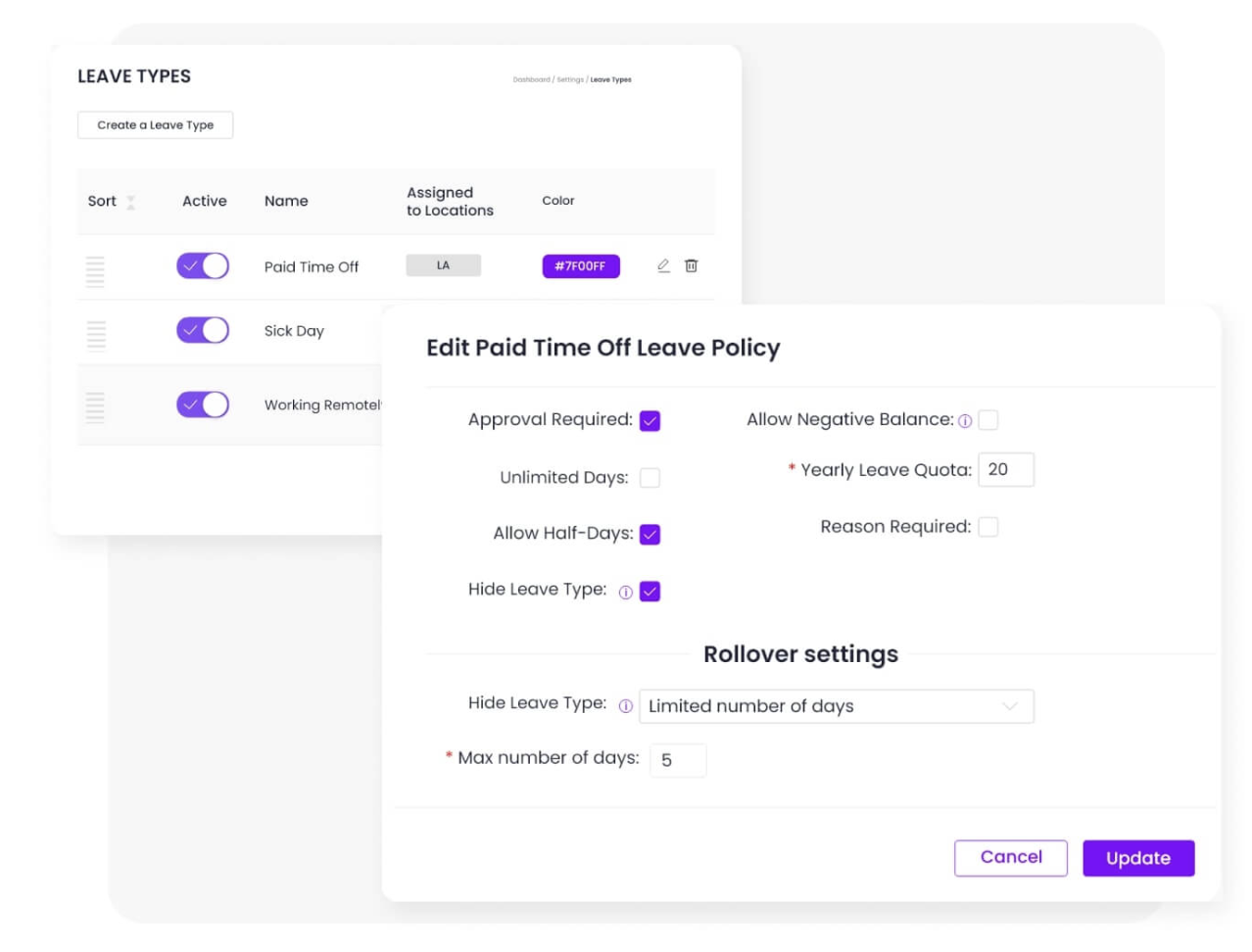Click the Leave Types breadcrumb item

(610, 79)
